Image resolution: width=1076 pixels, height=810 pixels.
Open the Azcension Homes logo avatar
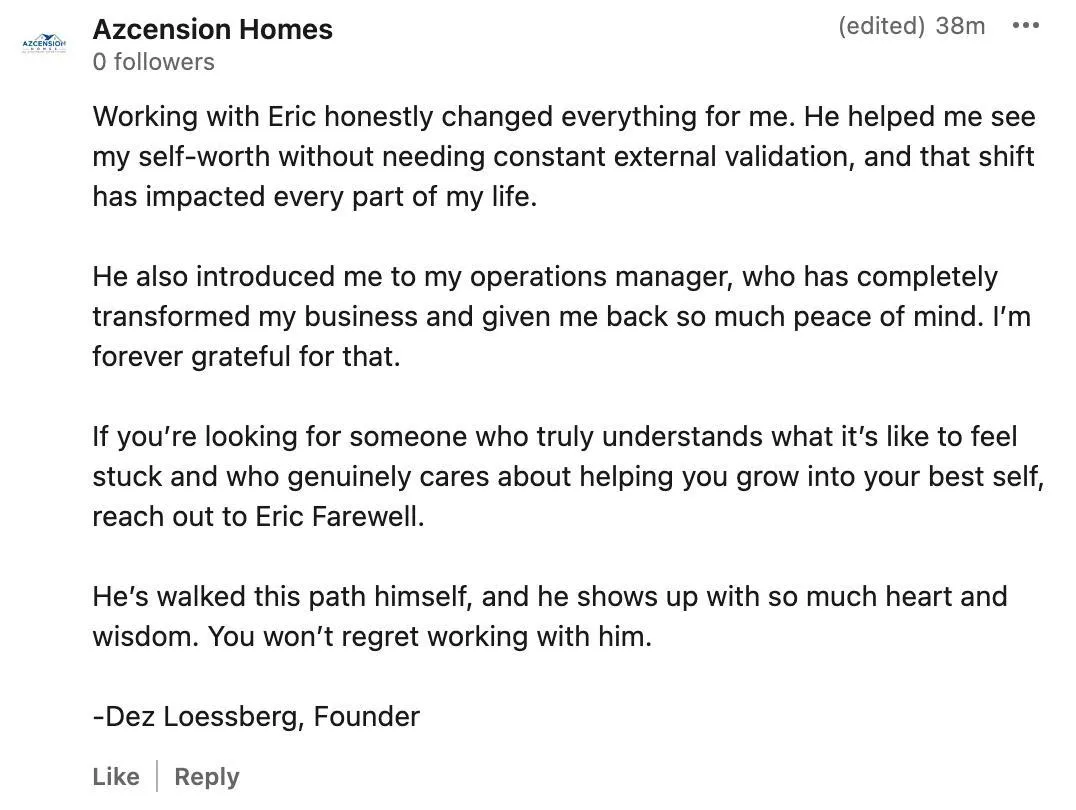(x=44, y=43)
